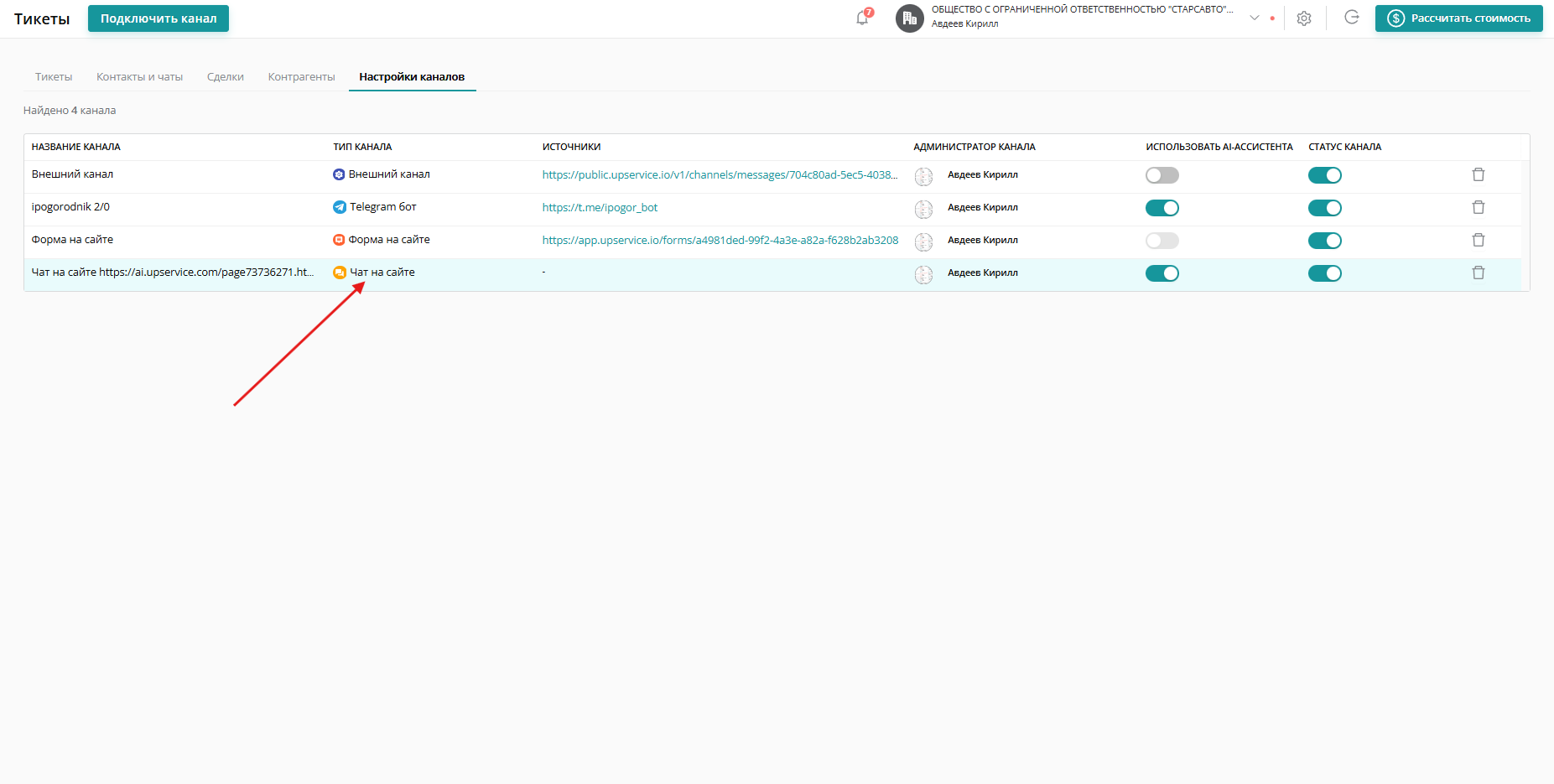Click Авдеев Кирилл in ipogorodnik 2/0 row

pos(983,207)
